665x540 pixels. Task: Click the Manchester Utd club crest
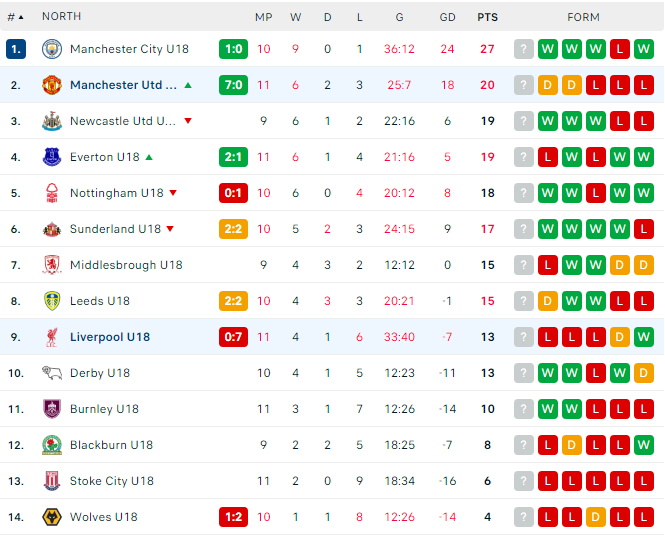point(52,85)
